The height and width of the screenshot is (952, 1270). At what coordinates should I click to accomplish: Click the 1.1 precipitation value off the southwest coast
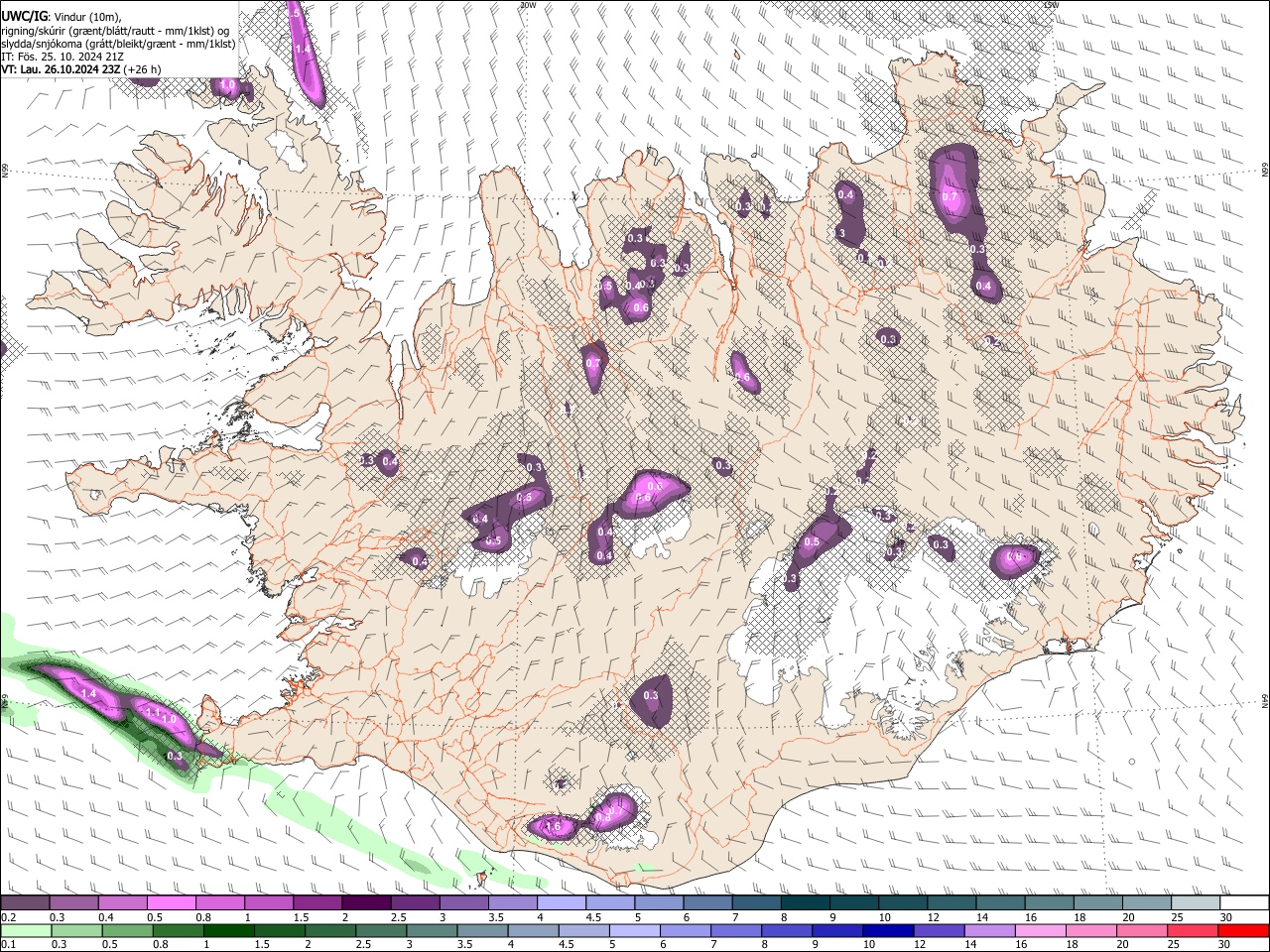point(153,712)
